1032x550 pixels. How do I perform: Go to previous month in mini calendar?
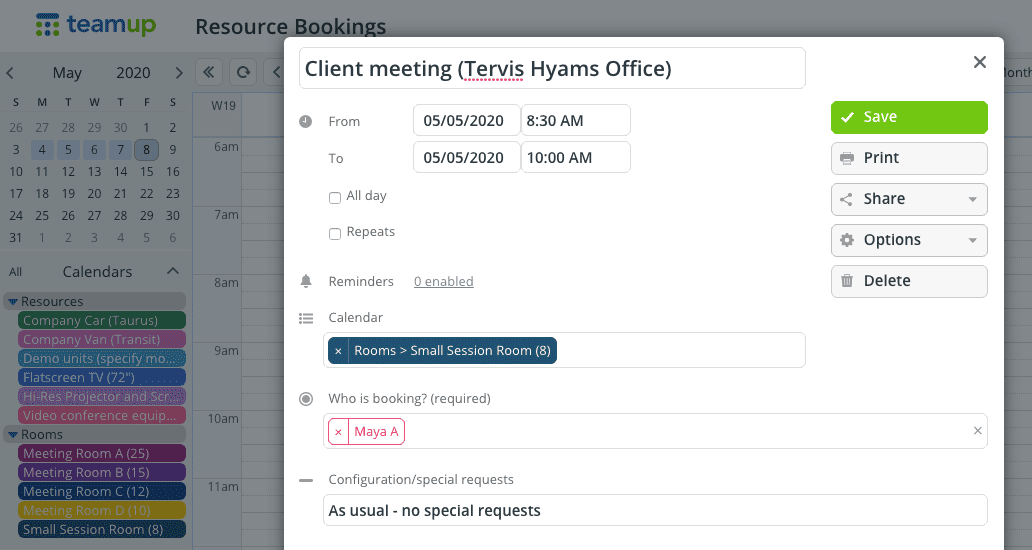10,73
